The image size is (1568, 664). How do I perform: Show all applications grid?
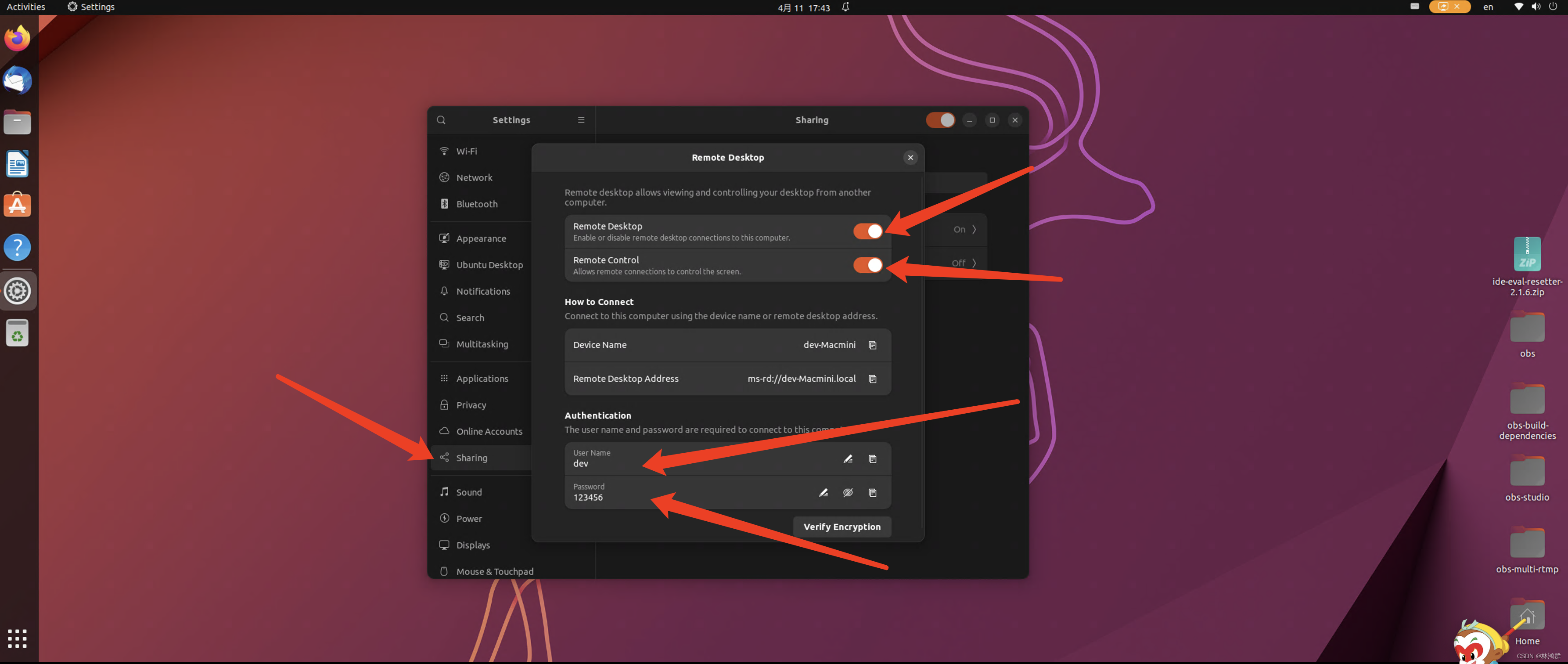point(17,638)
